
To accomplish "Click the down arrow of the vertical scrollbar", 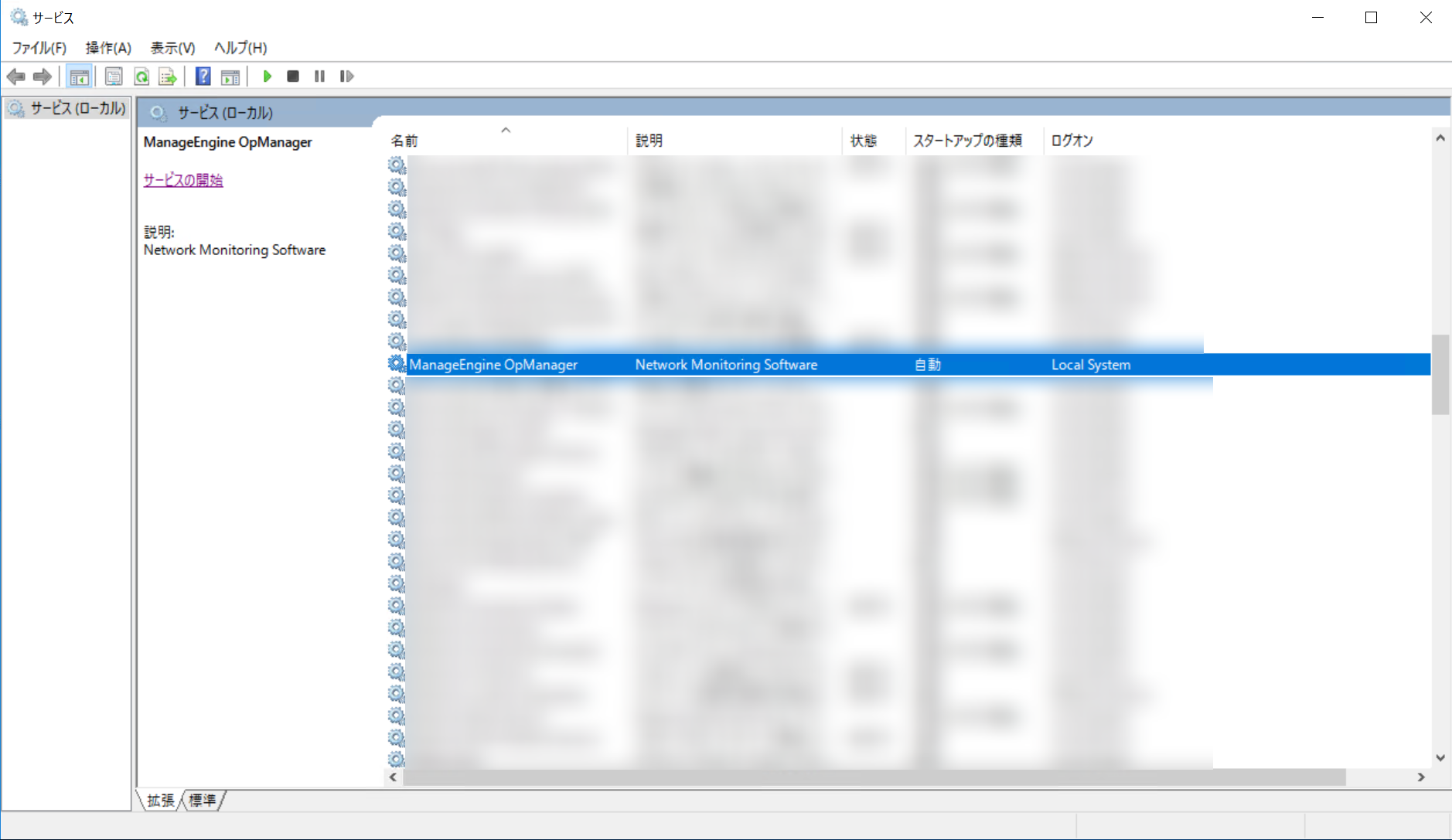I will (x=1440, y=758).
